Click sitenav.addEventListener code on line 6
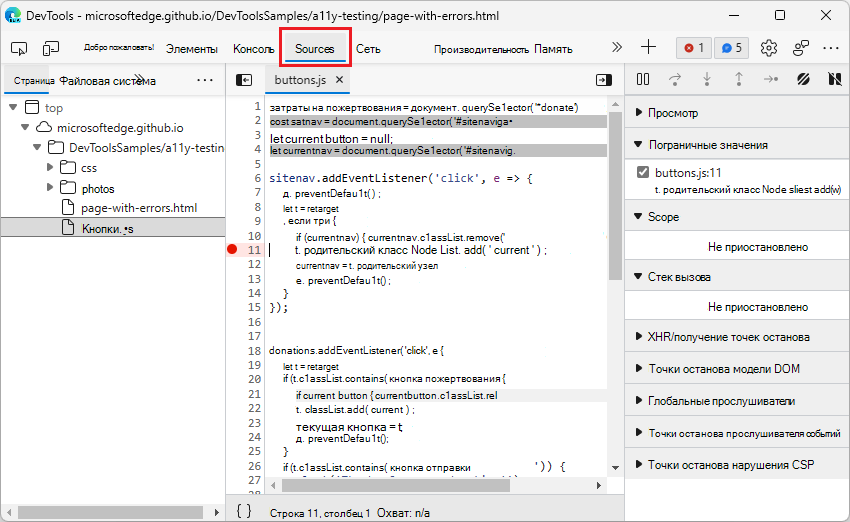The height and width of the screenshot is (522, 850). [x=401, y=178]
